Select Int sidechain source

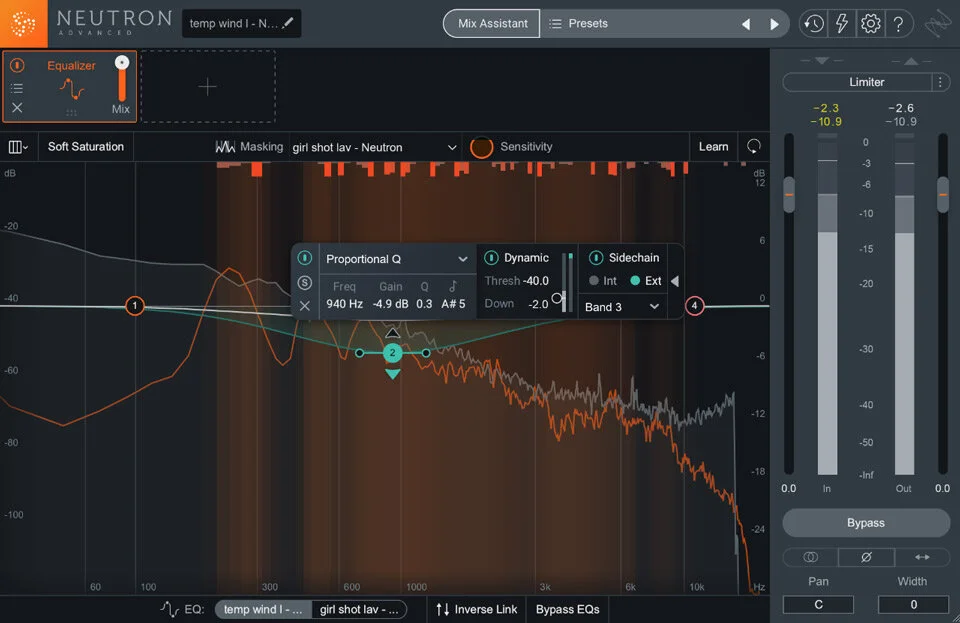point(602,281)
